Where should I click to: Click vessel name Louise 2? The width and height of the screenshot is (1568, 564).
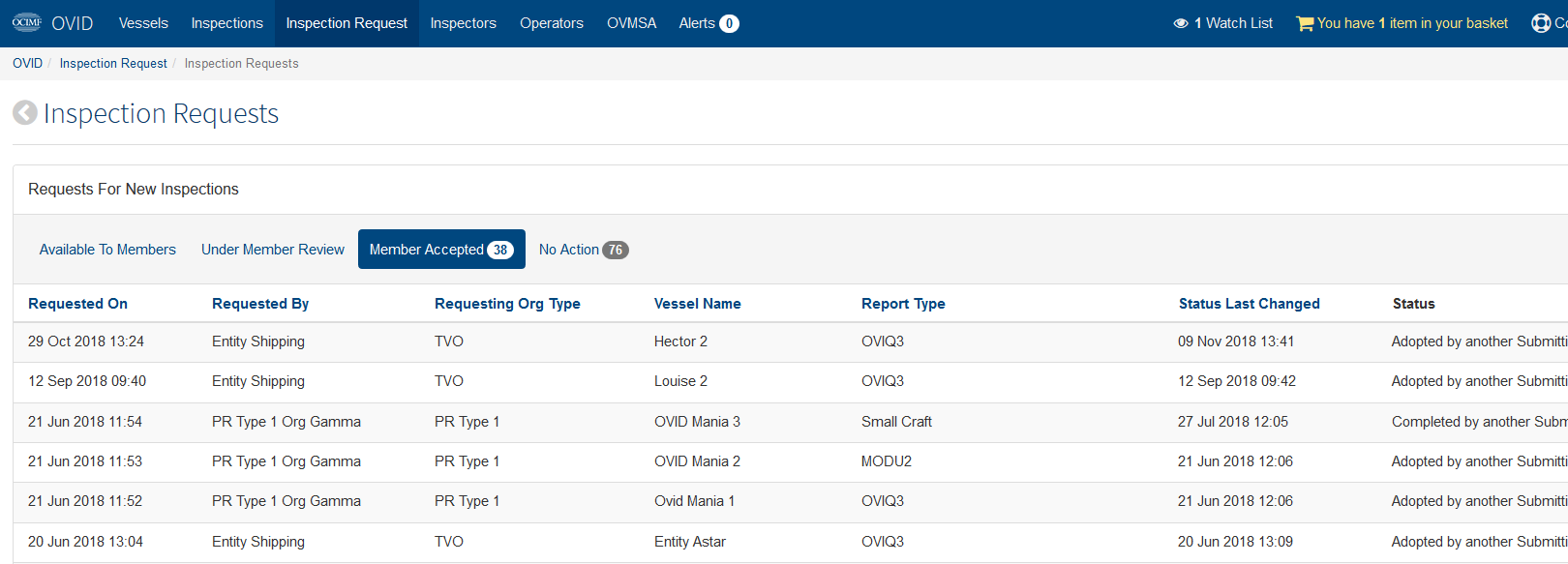click(680, 381)
